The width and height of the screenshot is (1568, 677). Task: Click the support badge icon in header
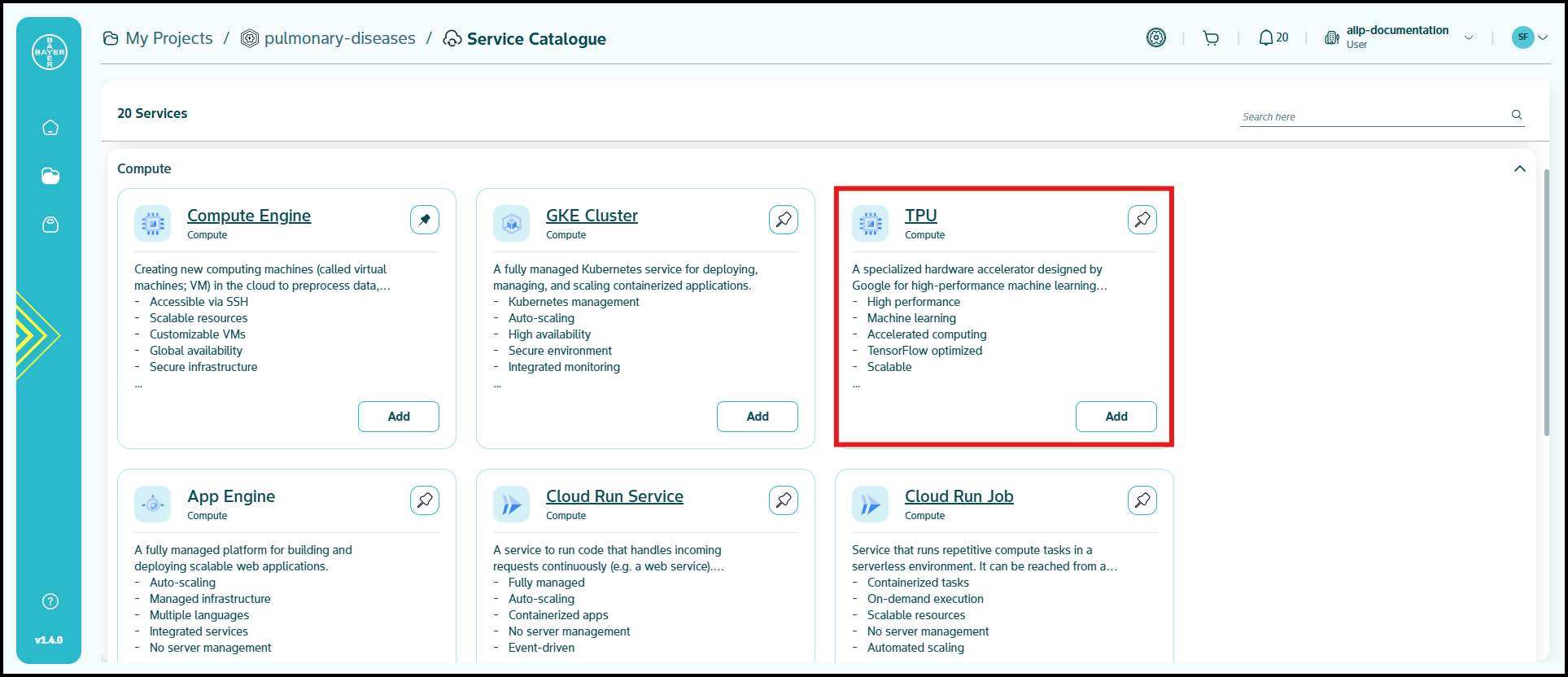(x=1155, y=37)
